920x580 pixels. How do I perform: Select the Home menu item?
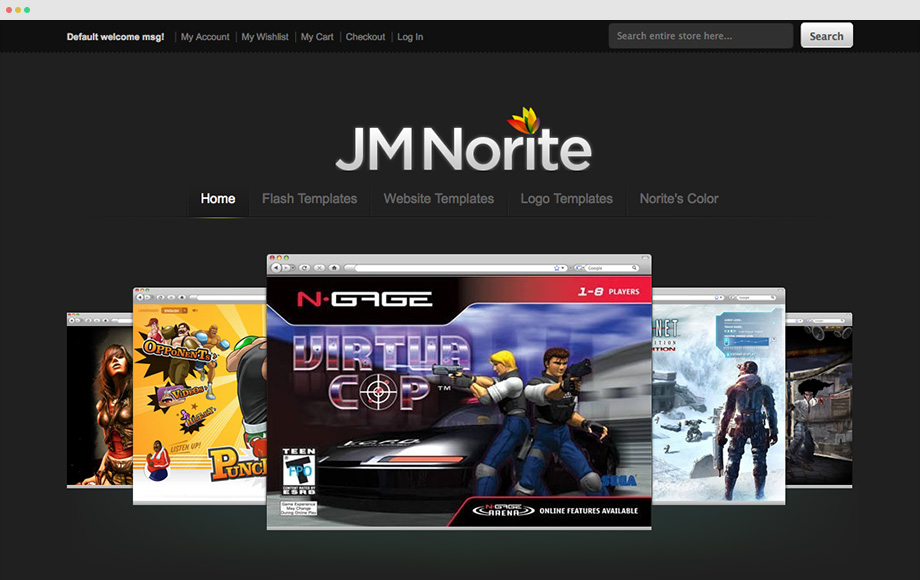(x=218, y=199)
